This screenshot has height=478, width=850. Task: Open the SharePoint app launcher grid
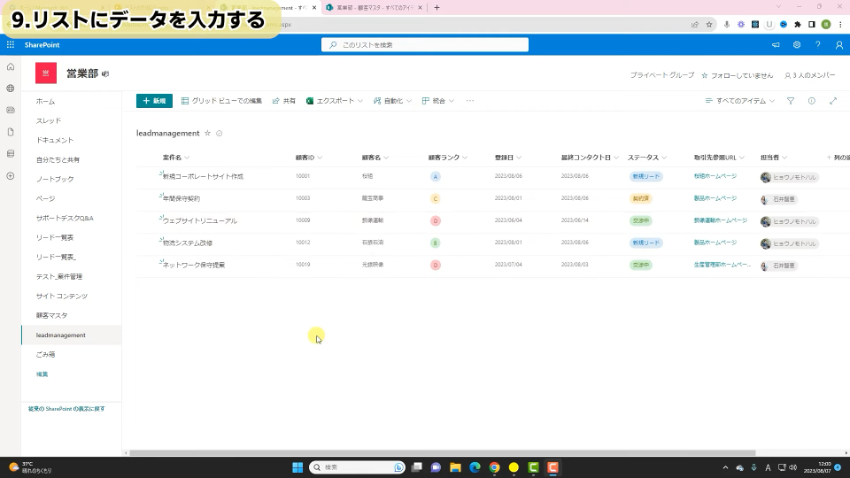point(10,45)
